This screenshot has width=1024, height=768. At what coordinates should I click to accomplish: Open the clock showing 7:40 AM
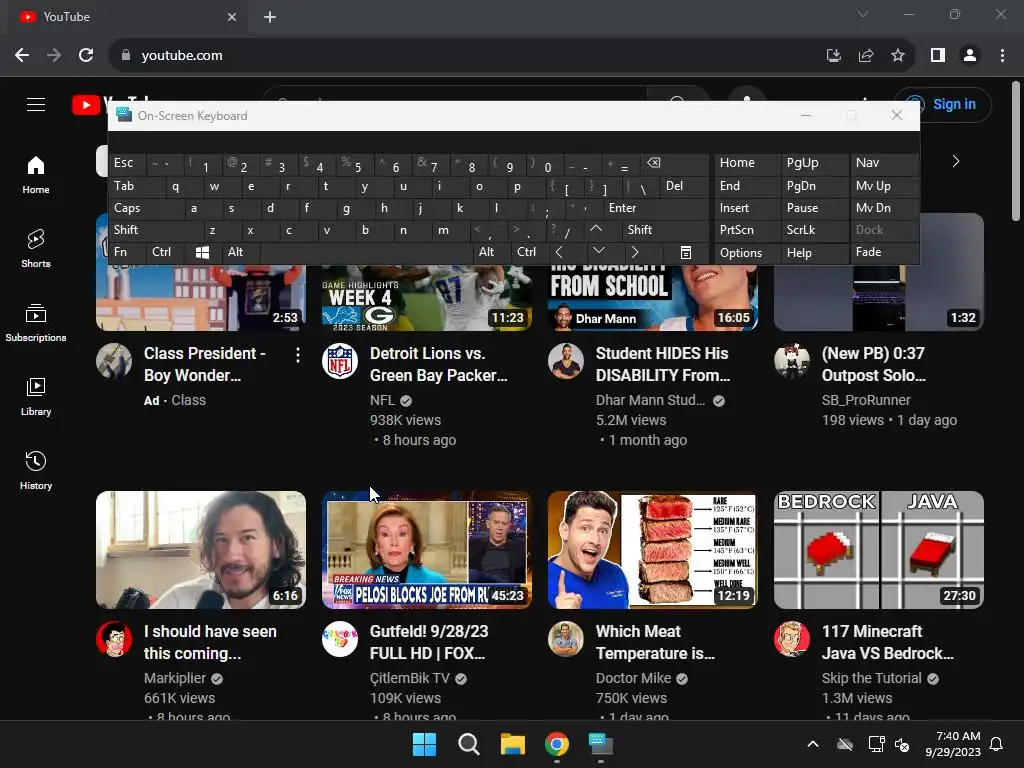(953, 744)
